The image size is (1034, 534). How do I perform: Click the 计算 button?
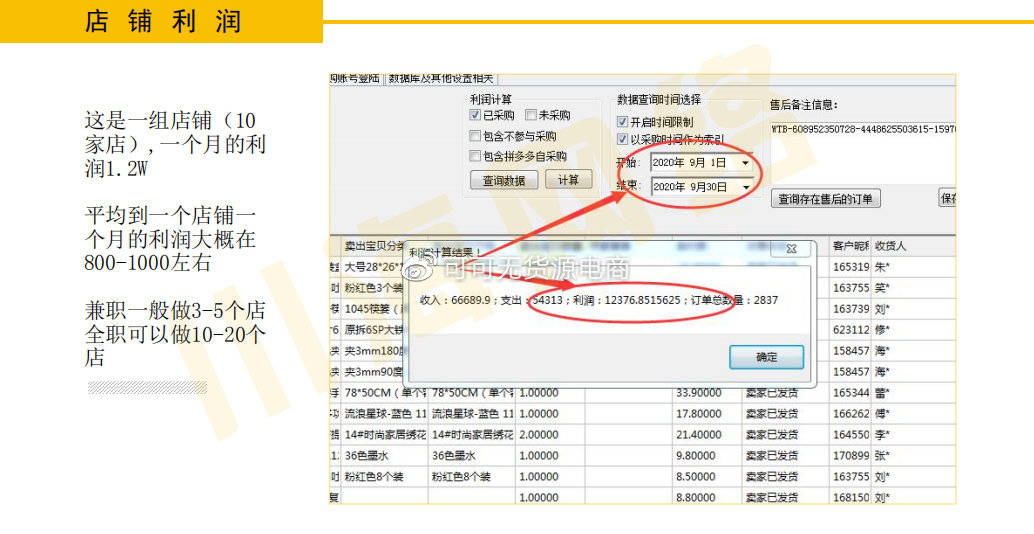pos(568,179)
